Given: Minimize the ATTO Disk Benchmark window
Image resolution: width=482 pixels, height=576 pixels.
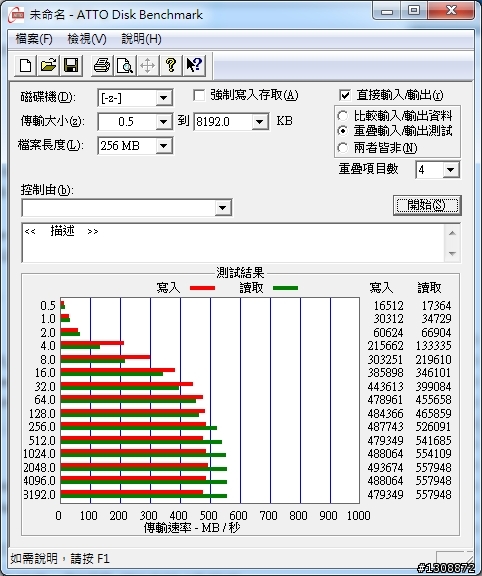Looking at the screenshot, I should pos(387,11).
